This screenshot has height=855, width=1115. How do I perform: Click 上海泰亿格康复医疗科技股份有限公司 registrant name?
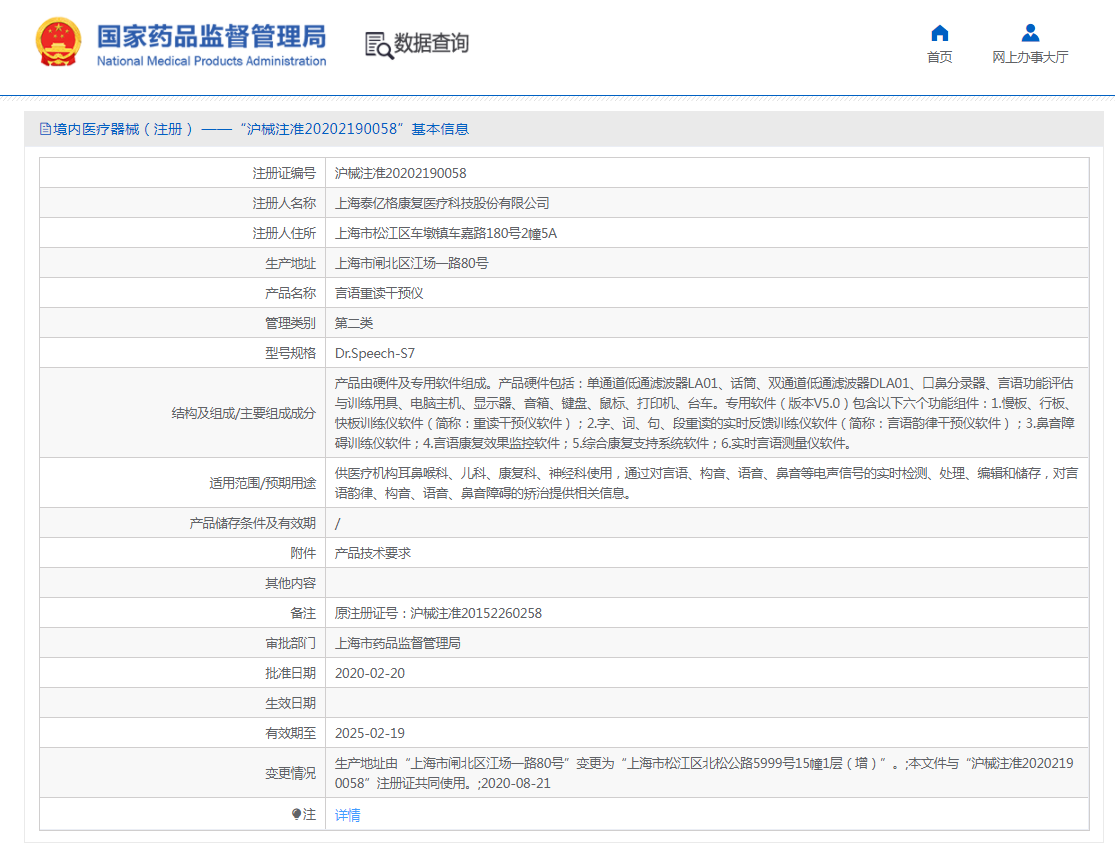point(442,203)
